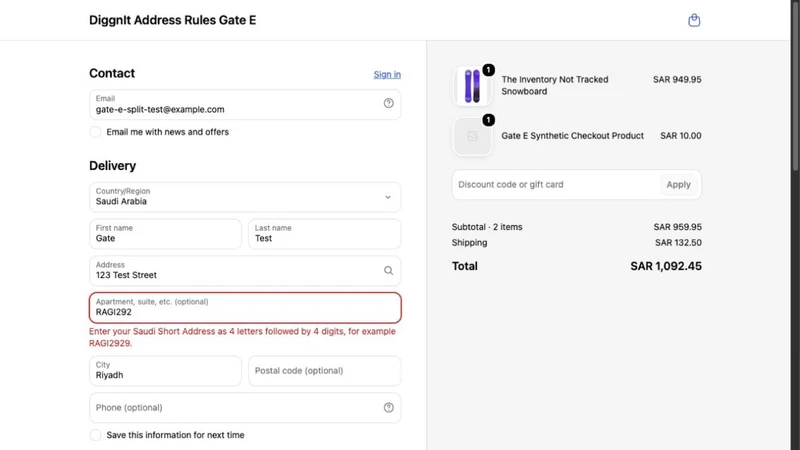Screen dimensions: 800x450
Task: Check Save this information for next time
Action: tap(95, 435)
